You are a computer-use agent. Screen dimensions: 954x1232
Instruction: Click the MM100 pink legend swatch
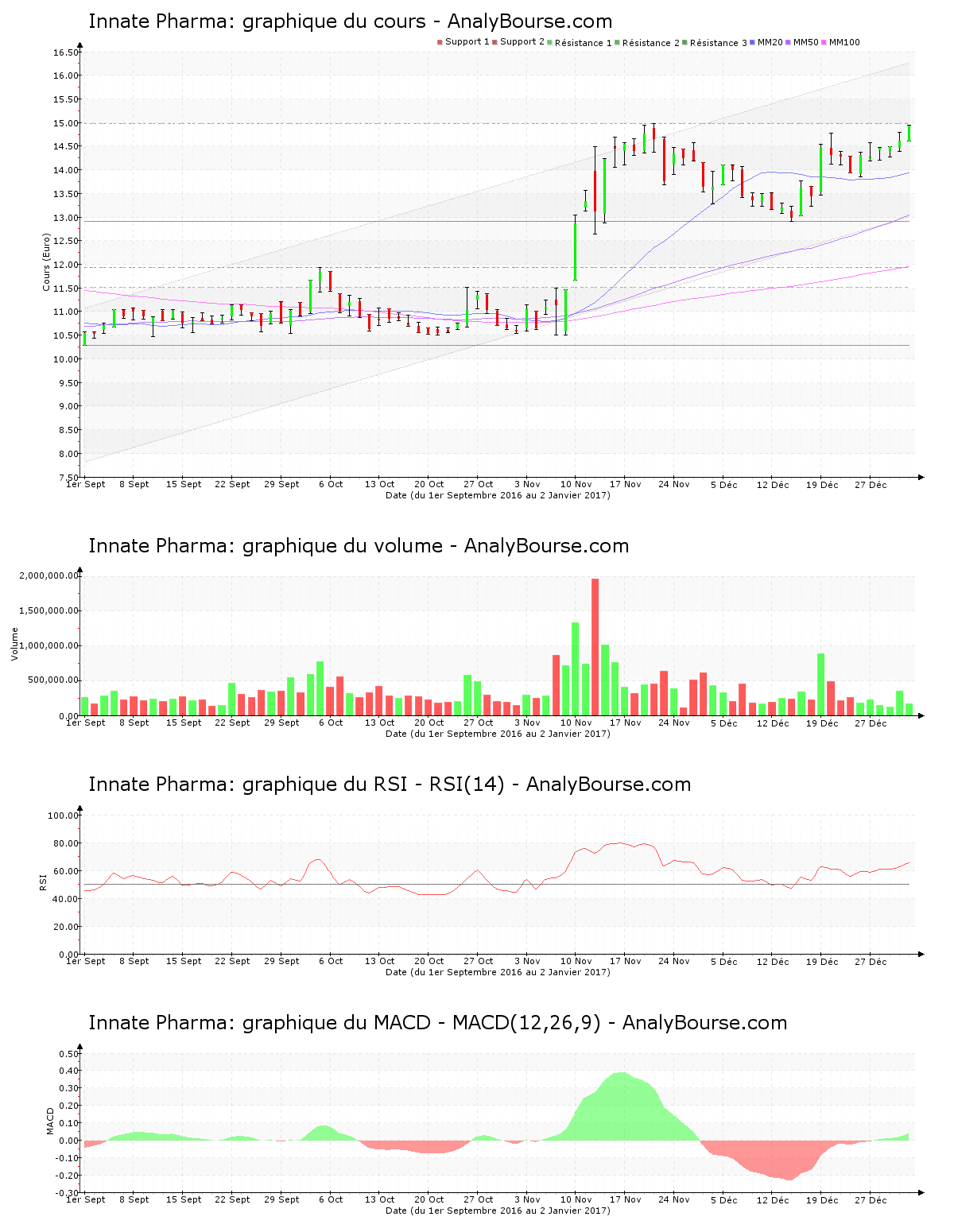824,42
